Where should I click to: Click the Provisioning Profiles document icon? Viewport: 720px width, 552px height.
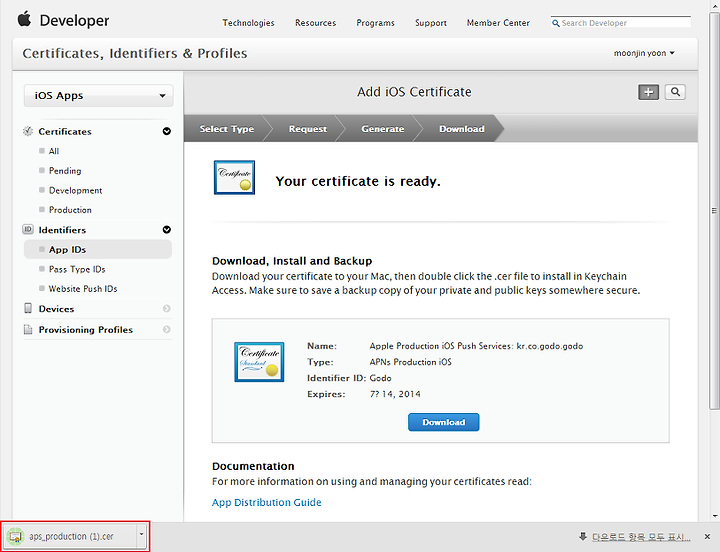[28, 329]
